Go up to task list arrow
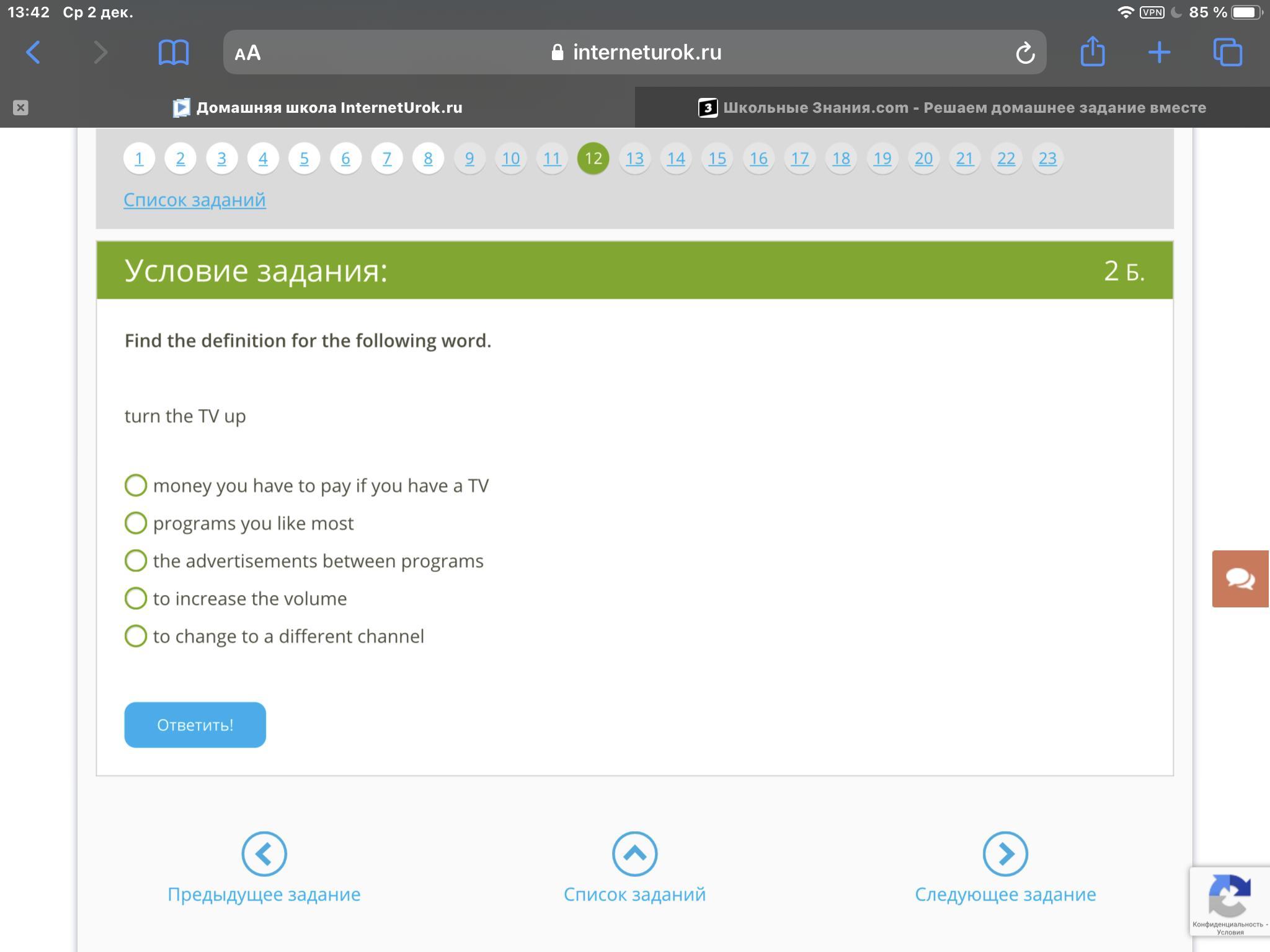This screenshot has width=1270, height=952. pyautogui.click(x=634, y=853)
